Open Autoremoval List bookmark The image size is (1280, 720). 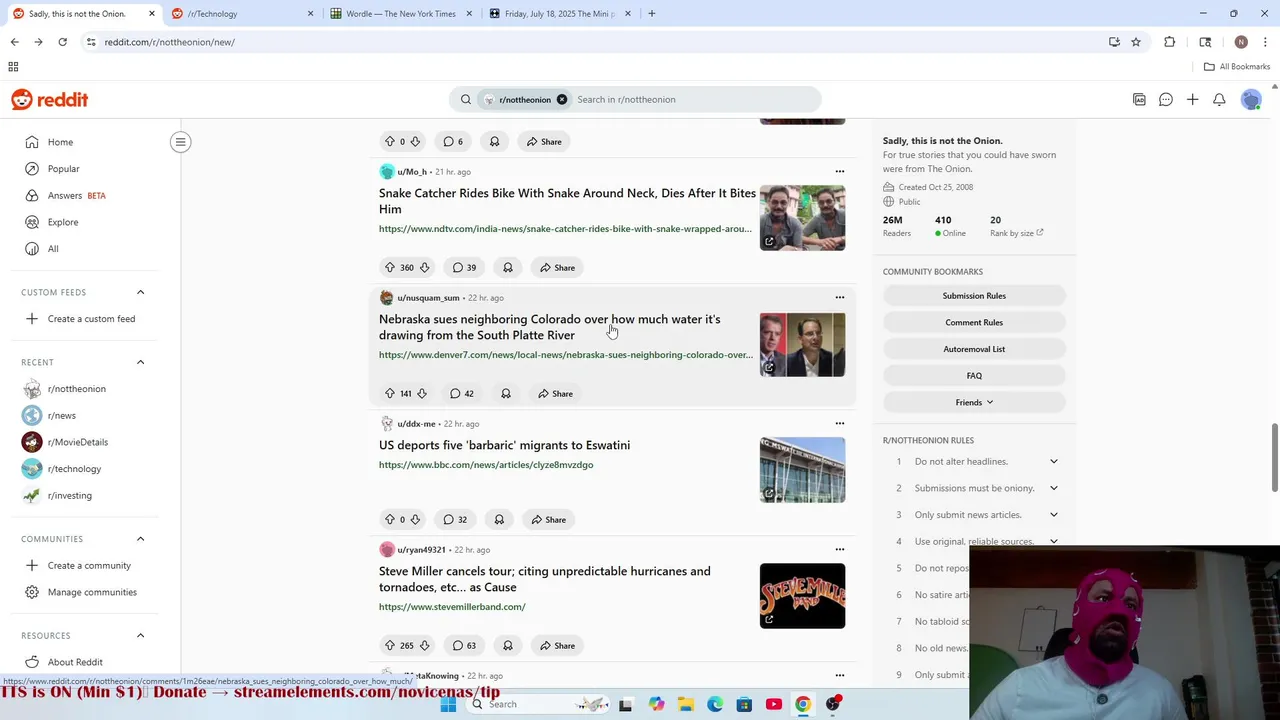[x=974, y=349]
